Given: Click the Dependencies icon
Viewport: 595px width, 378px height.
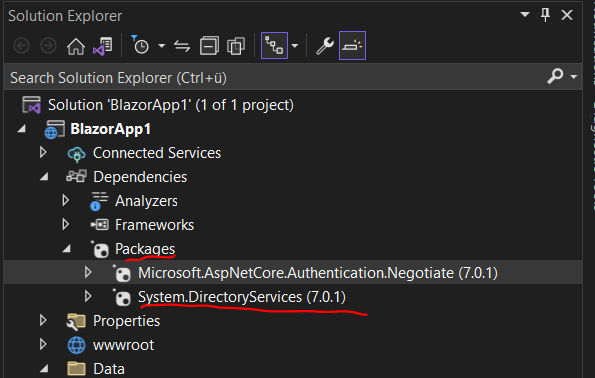Looking at the screenshot, I should tap(76, 176).
